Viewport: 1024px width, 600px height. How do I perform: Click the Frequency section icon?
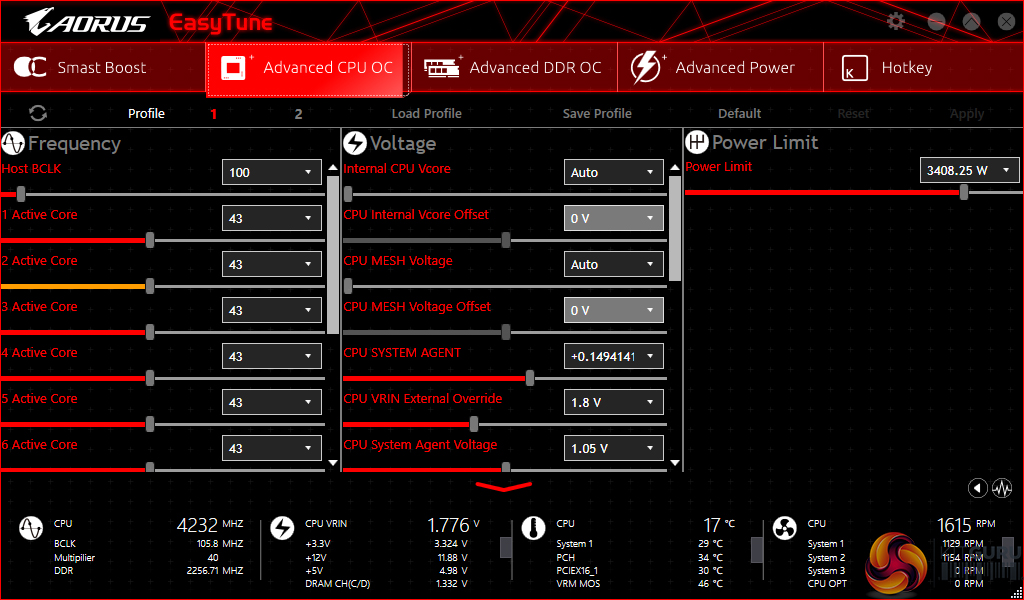tap(13, 143)
